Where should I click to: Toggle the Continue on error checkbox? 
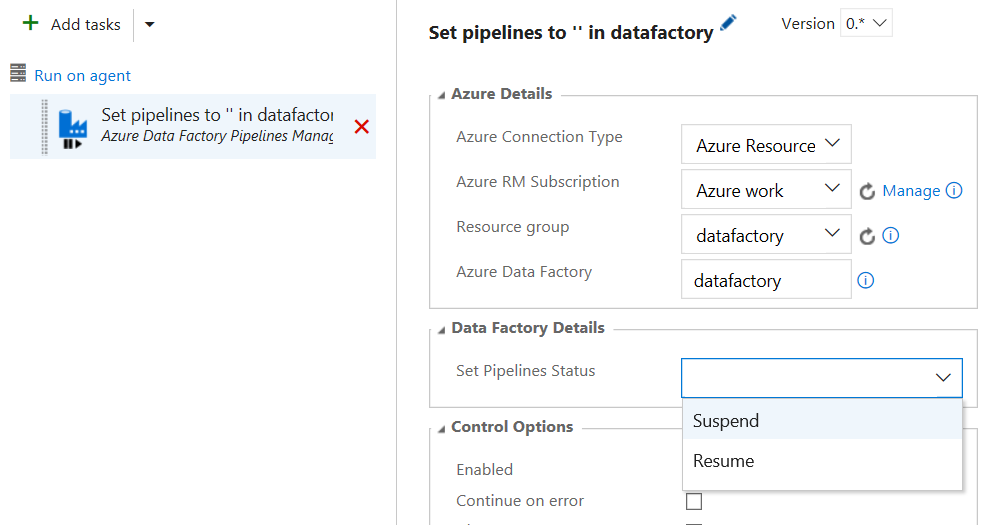pyautogui.click(x=694, y=501)
